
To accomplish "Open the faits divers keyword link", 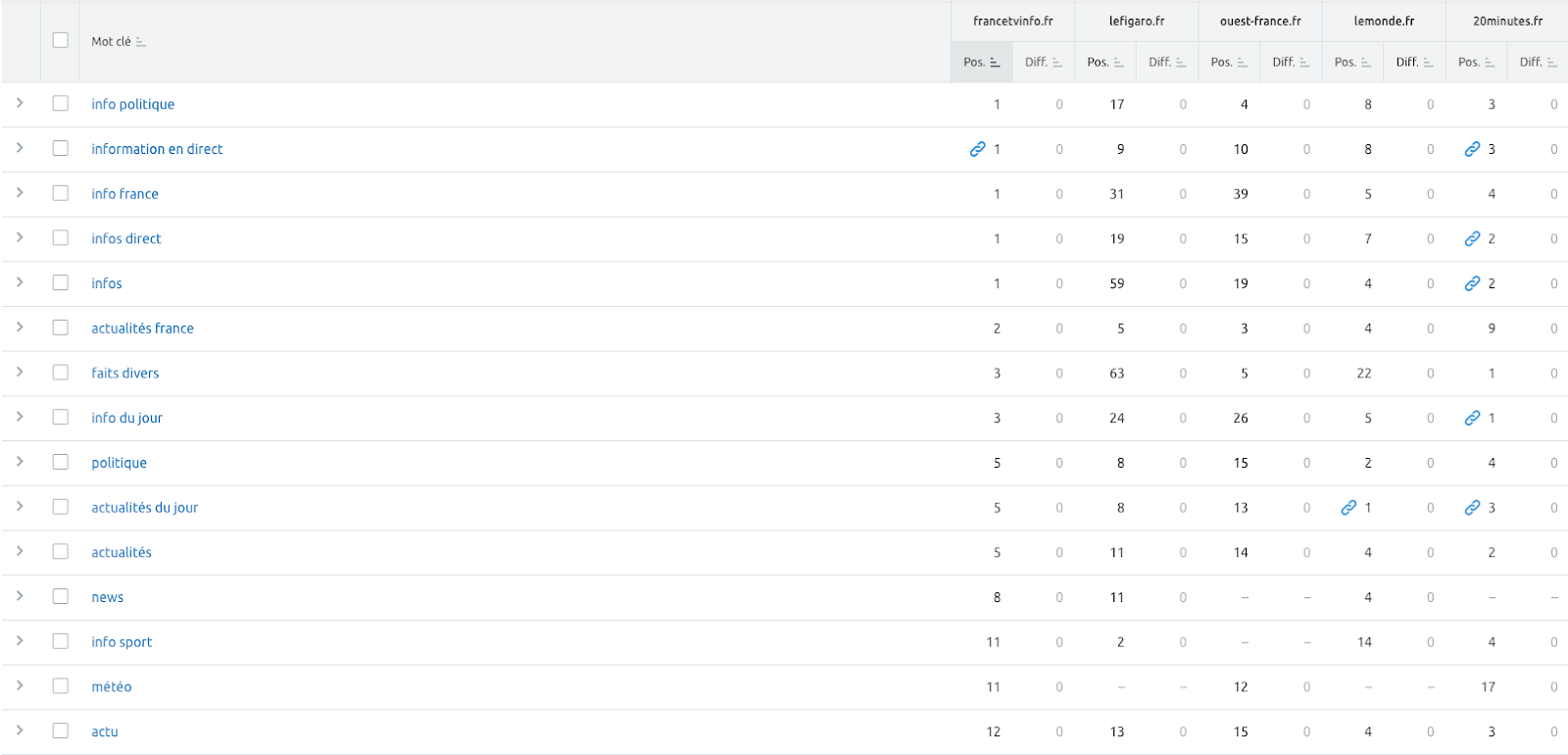I will click(x=125, y=373).
